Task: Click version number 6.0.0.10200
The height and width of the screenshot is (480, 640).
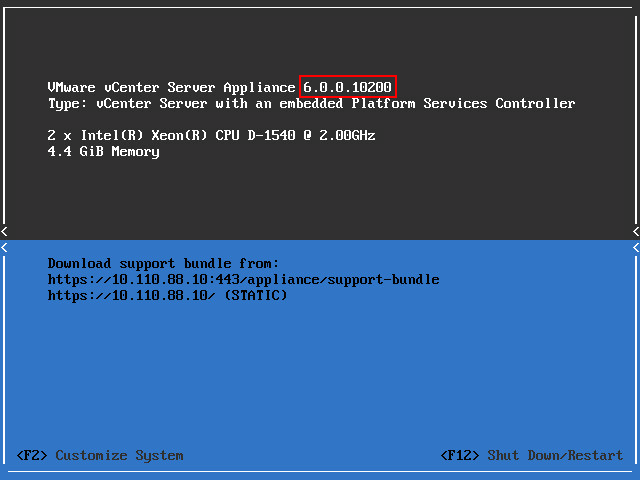Action: tap(347, 87)
